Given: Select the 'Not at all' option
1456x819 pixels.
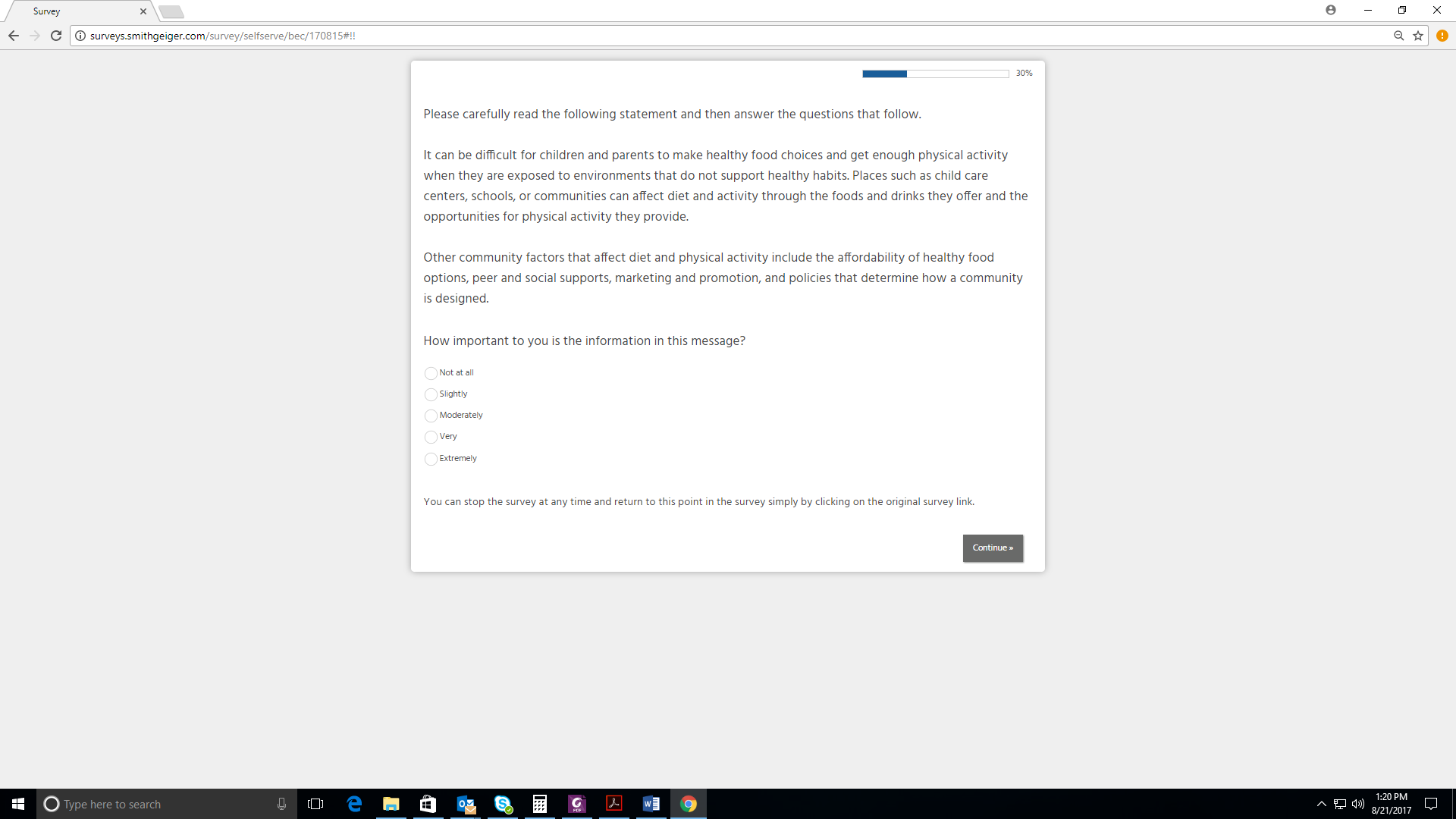Looking at the screenshot, I should (431, 373).
